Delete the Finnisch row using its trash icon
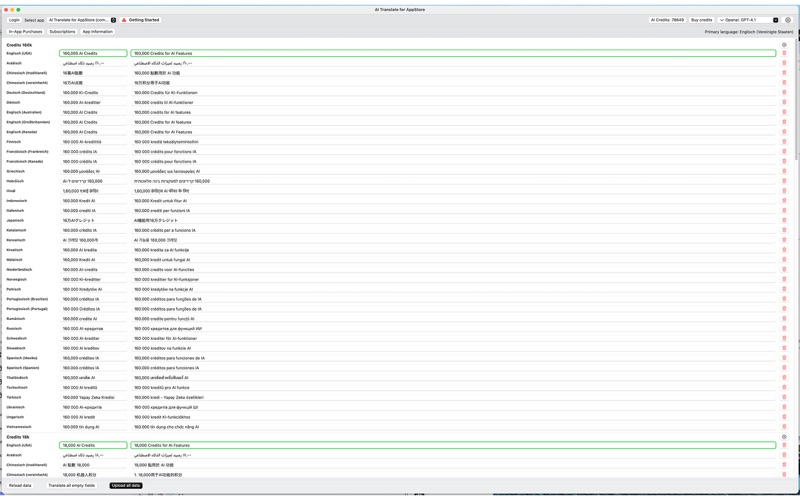The height and width of the screenshot is (500, 800). point(784,141)
